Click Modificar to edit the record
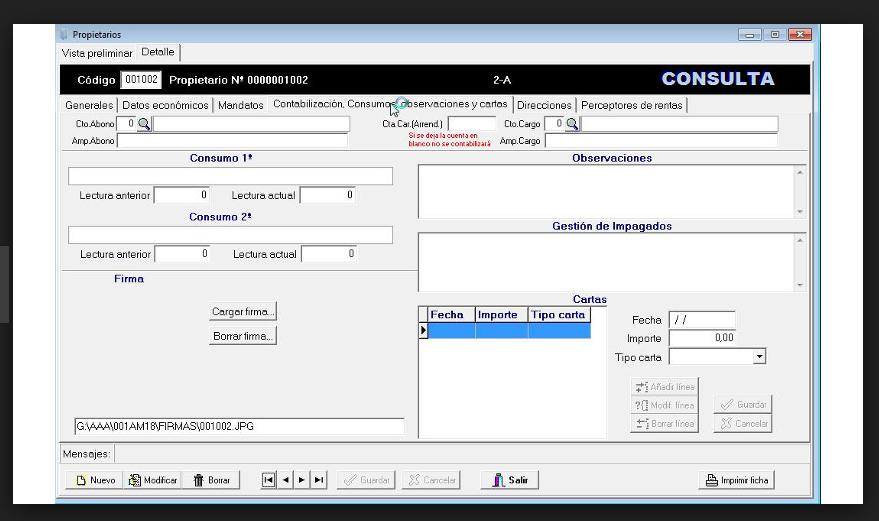Image resolution: width=879 pixels, height=521 pixels. pyautogui.click(x=152, y=480)
